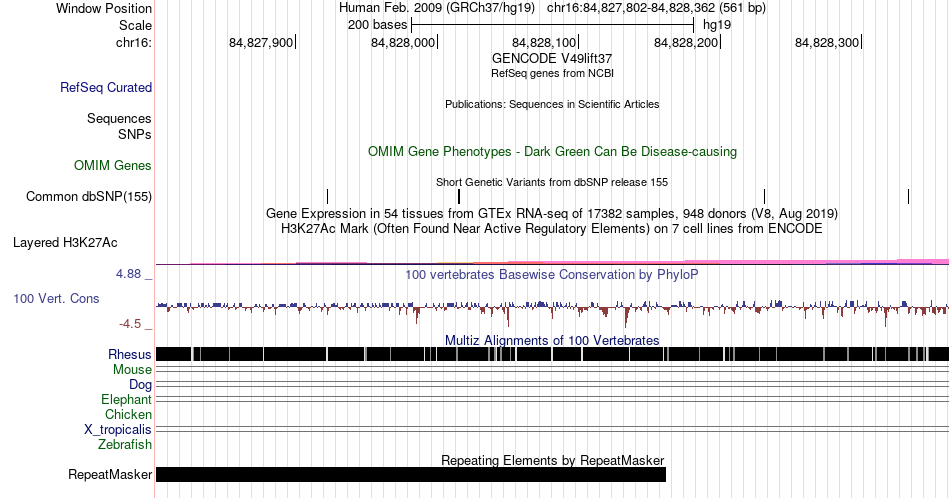
Task: Select the SNPs track label
Action: (135, 134)
